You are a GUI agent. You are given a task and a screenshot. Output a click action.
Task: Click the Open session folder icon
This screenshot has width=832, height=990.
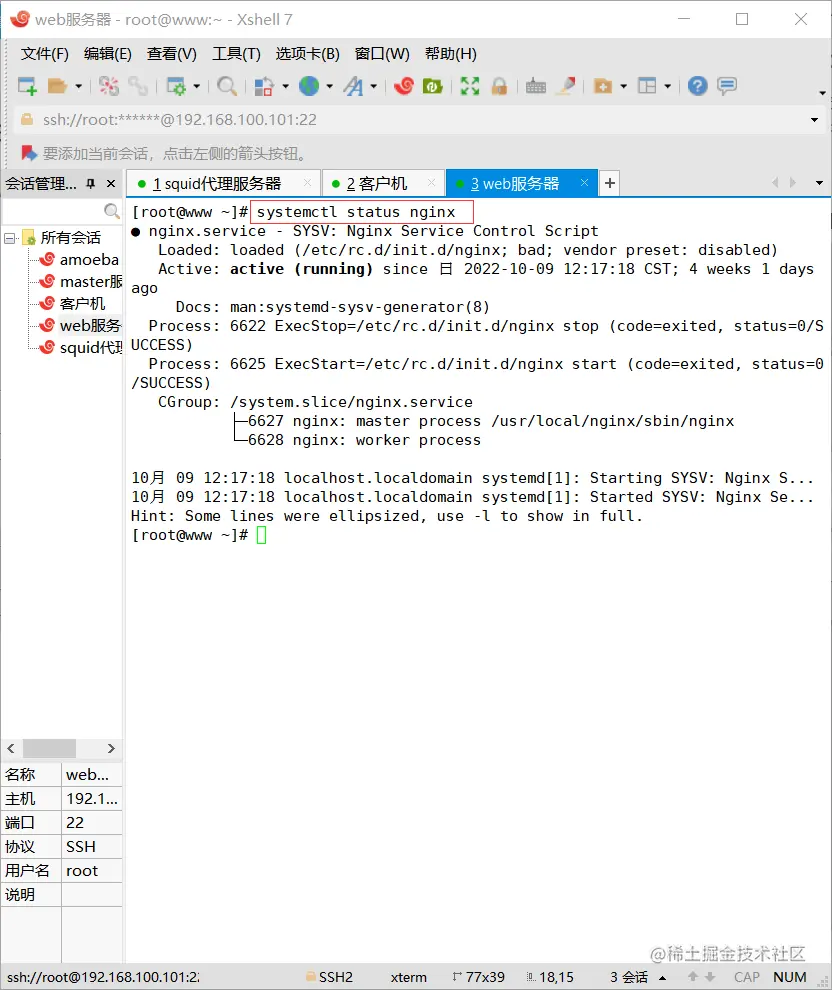pos(57,86)
